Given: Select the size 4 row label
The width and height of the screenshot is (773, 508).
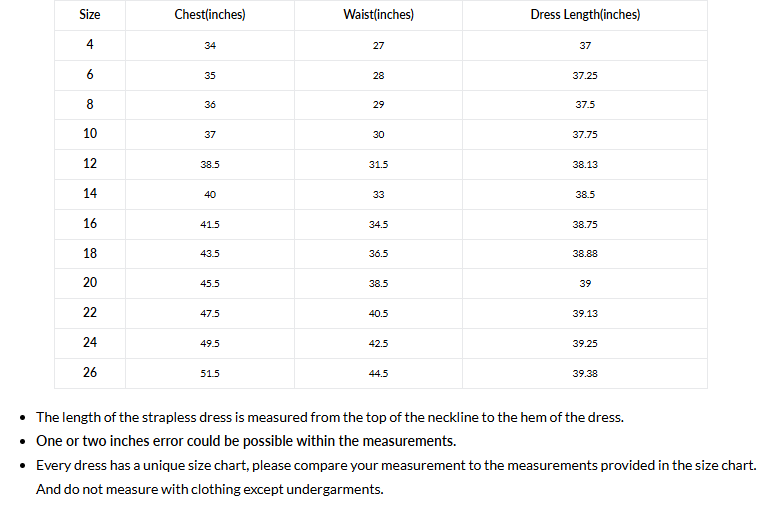Looking at the screenshot, I should [90, 44].
